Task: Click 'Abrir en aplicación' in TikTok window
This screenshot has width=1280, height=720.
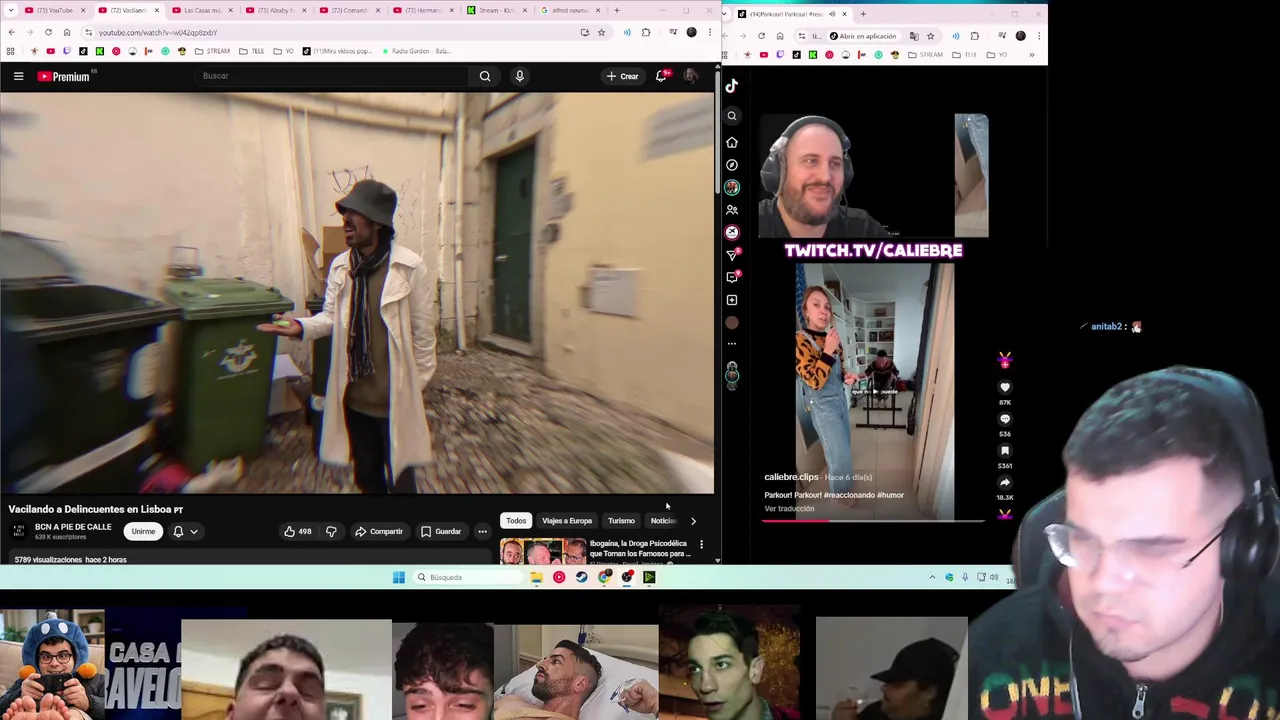Action: tap(863, 36)
